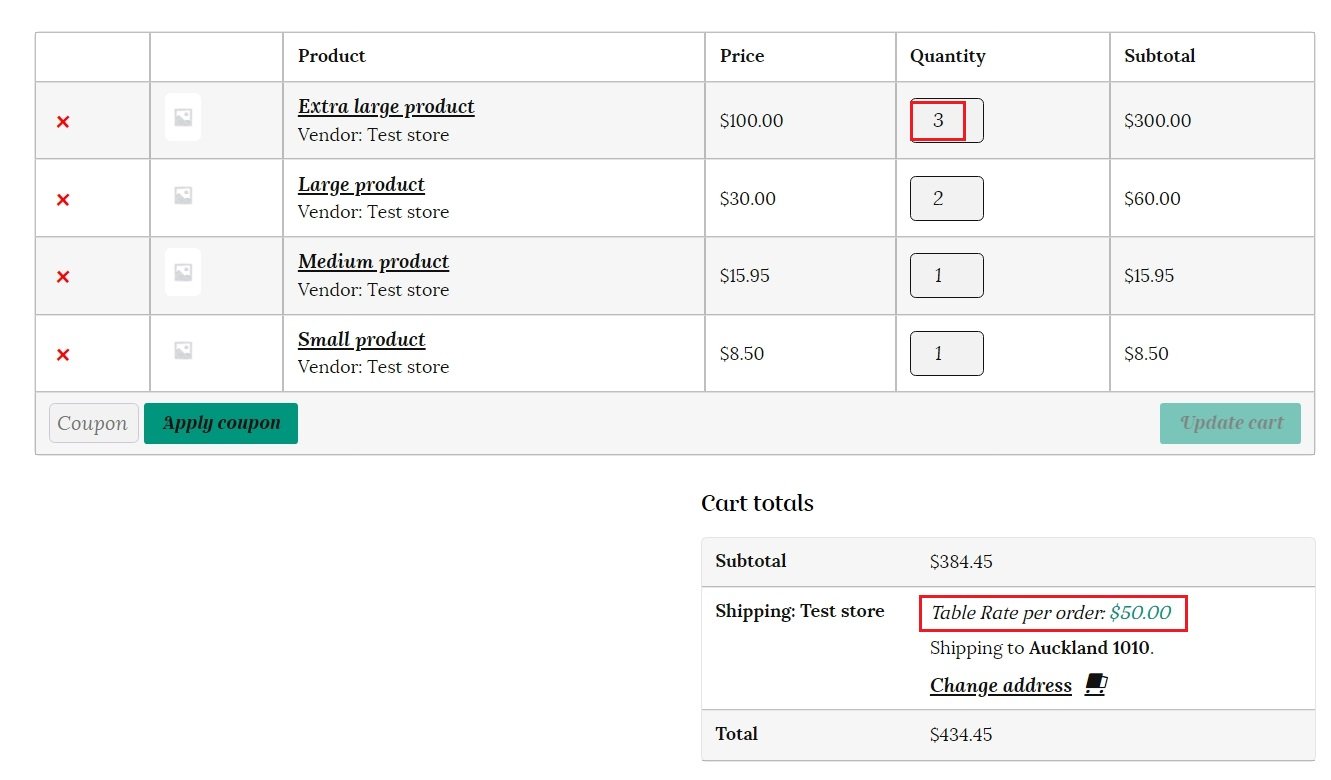Click the Coupon code input field
This screenshot has height=780, width=1331.
point(93,423)
